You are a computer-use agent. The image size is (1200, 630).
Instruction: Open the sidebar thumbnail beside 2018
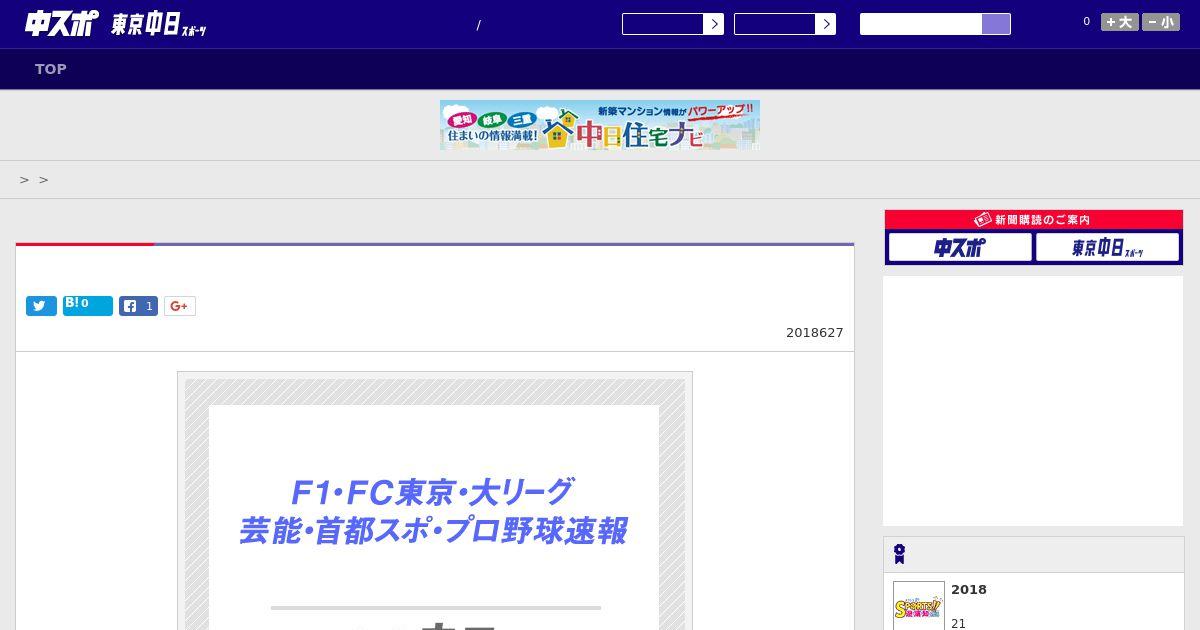(x=919, y=606)
